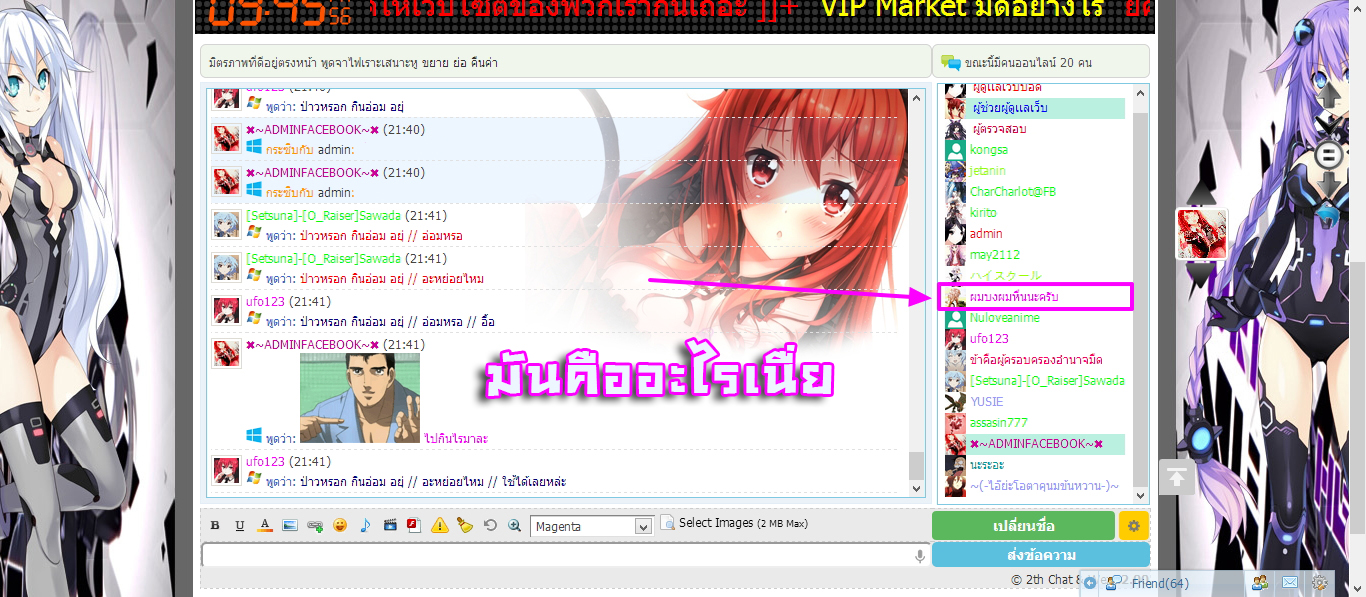Click the chat log scrollbar down arrow
Screen dimensions: 1366x597
[x=917, y=488]
